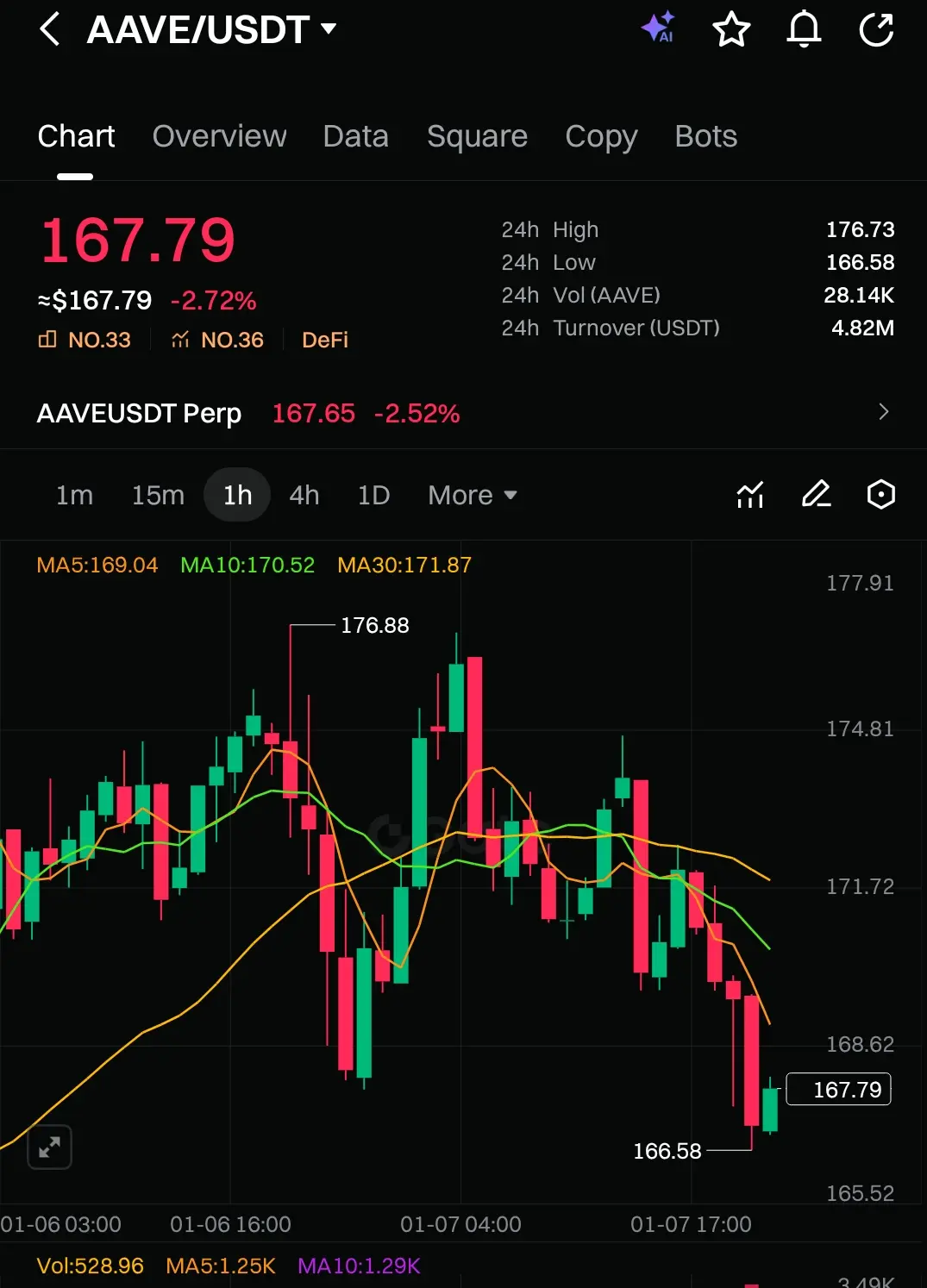
Task: Tap the 01-06 16:00 time axis label
Action: coord(230,1224)
